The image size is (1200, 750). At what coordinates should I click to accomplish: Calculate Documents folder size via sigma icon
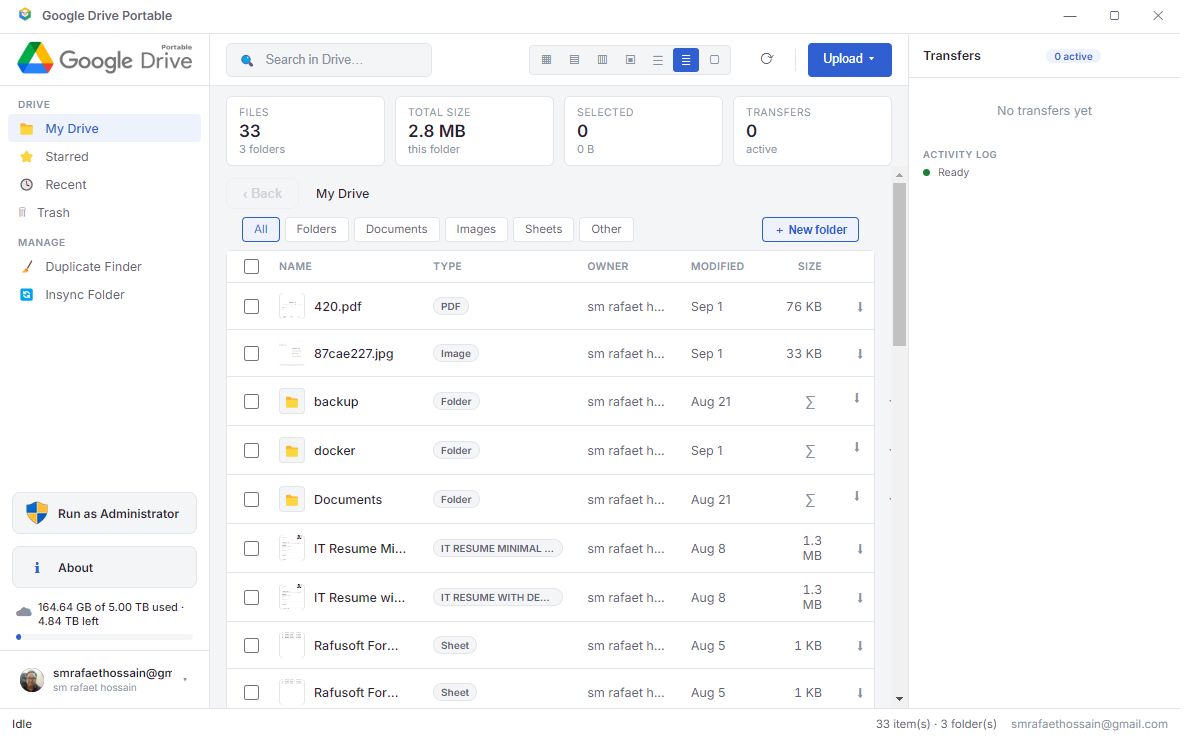[810, 500]
